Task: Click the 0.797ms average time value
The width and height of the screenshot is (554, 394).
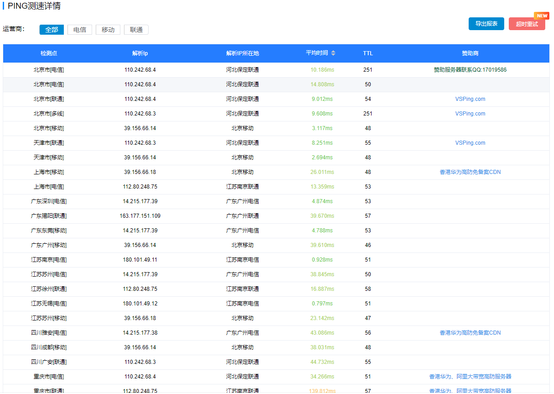Action: (322, 304)
